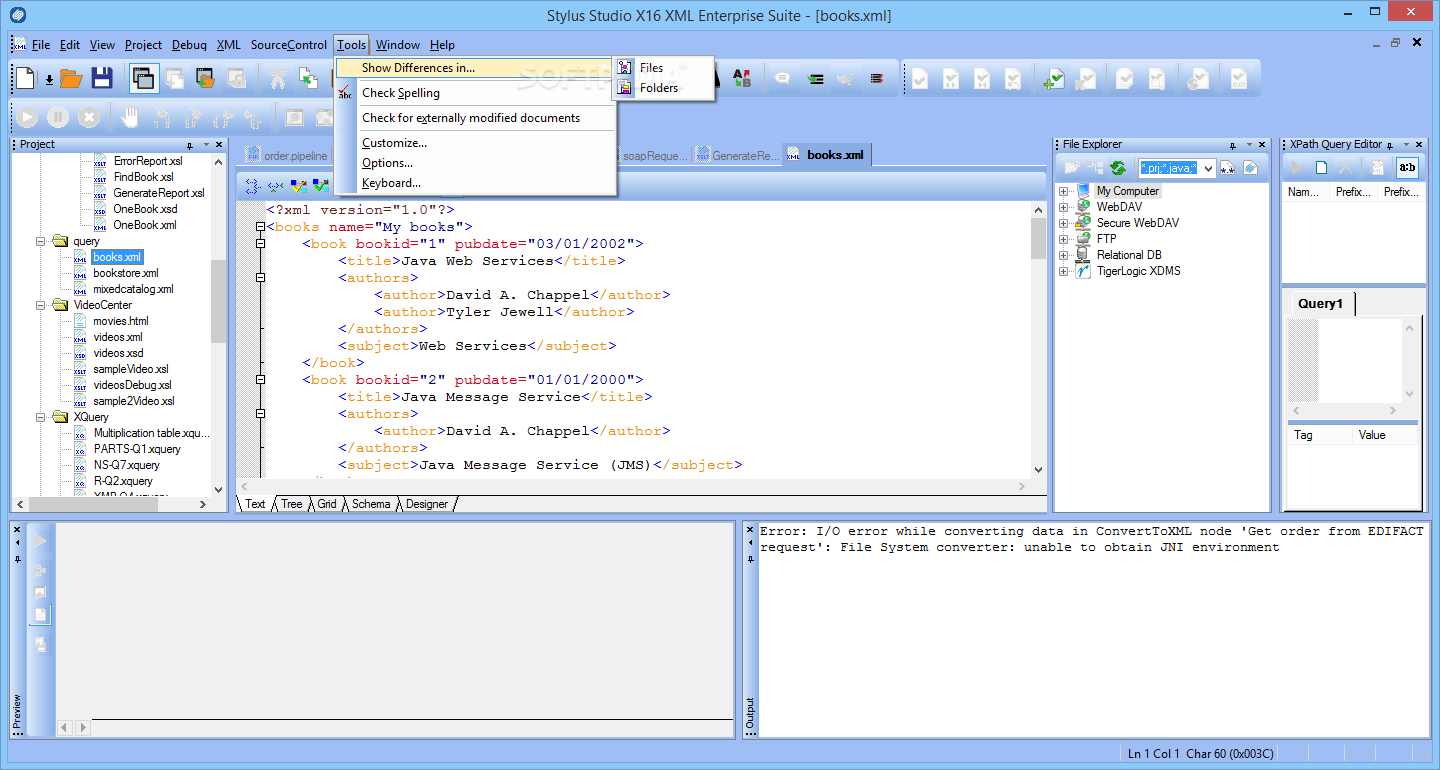Click the check well-formed editor icon
Image resolution: width=1440 pixels, height=770 pixels.
click(x=298, y=185)
